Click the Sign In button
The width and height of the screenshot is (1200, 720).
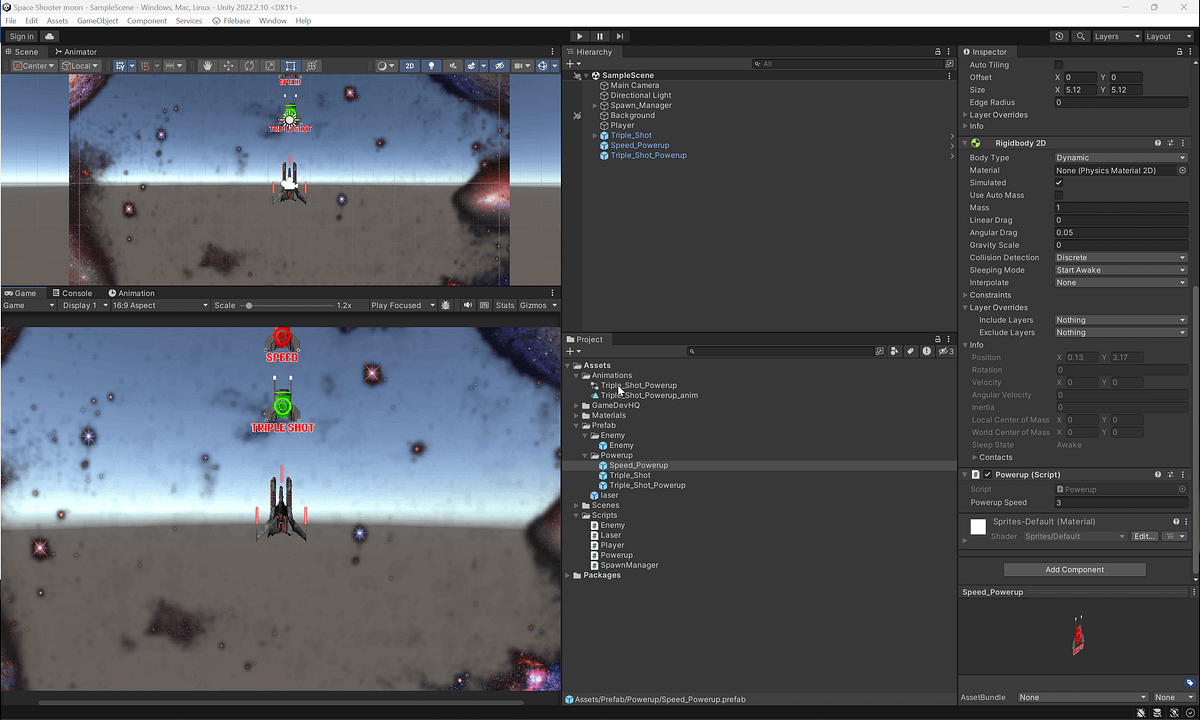(x=21, y=35)
